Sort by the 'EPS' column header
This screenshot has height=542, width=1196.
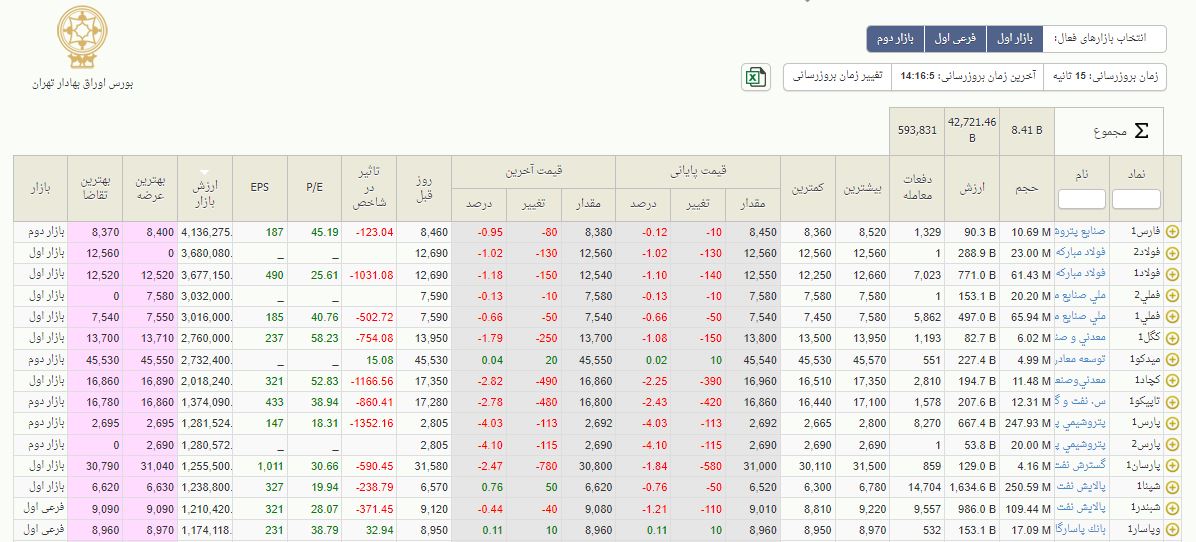259,189
